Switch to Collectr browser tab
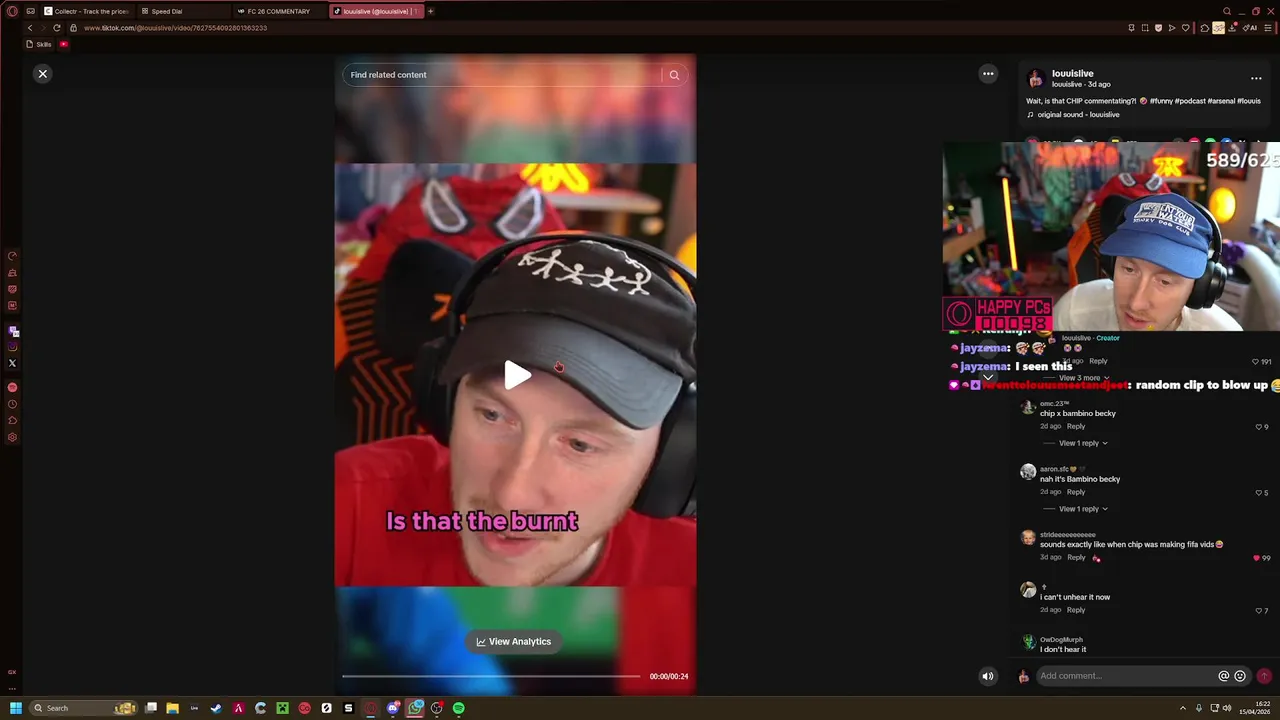The width and height of the screenshot is (1280, 720). 86,11
